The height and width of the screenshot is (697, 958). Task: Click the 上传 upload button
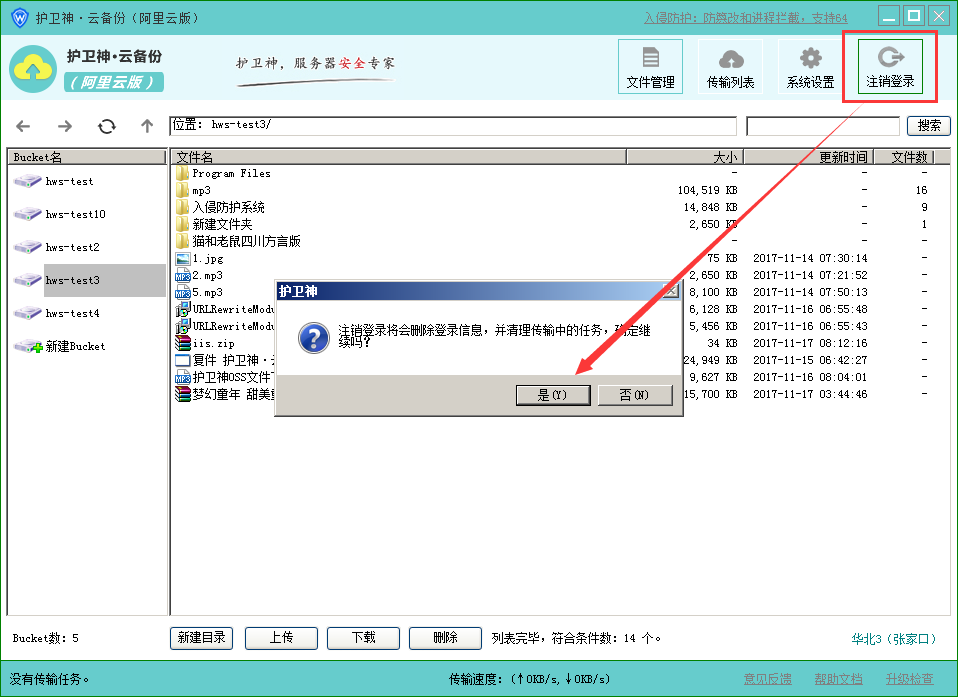[281, 638]
